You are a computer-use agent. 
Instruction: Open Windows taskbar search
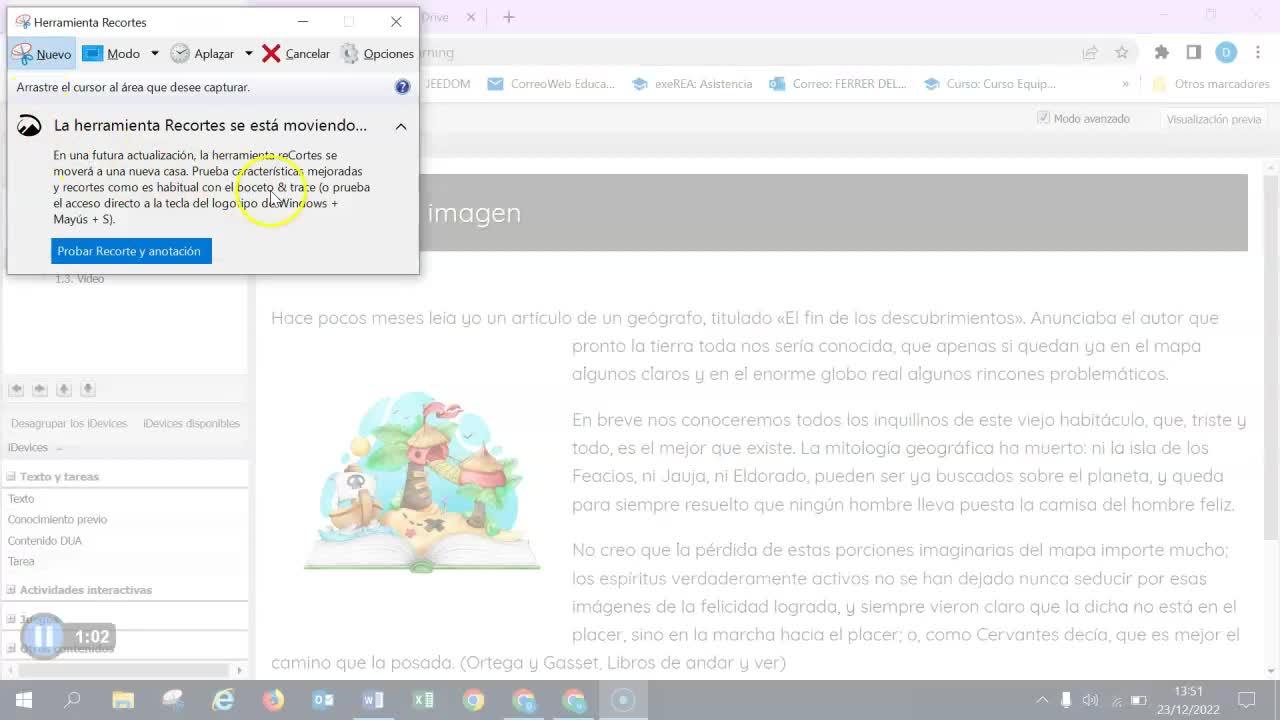72,700
